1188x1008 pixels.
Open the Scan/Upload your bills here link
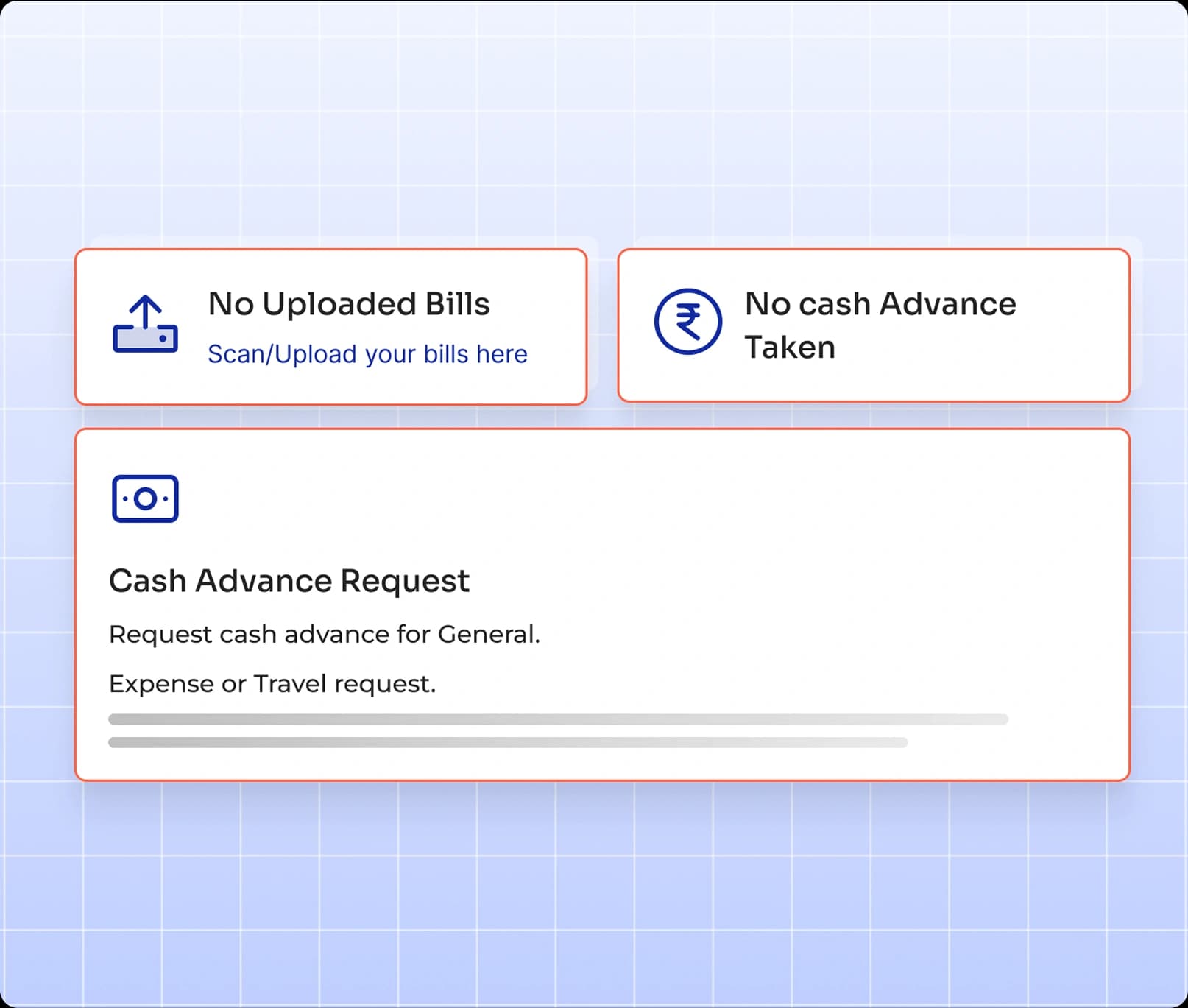click(x=367, y=353)
